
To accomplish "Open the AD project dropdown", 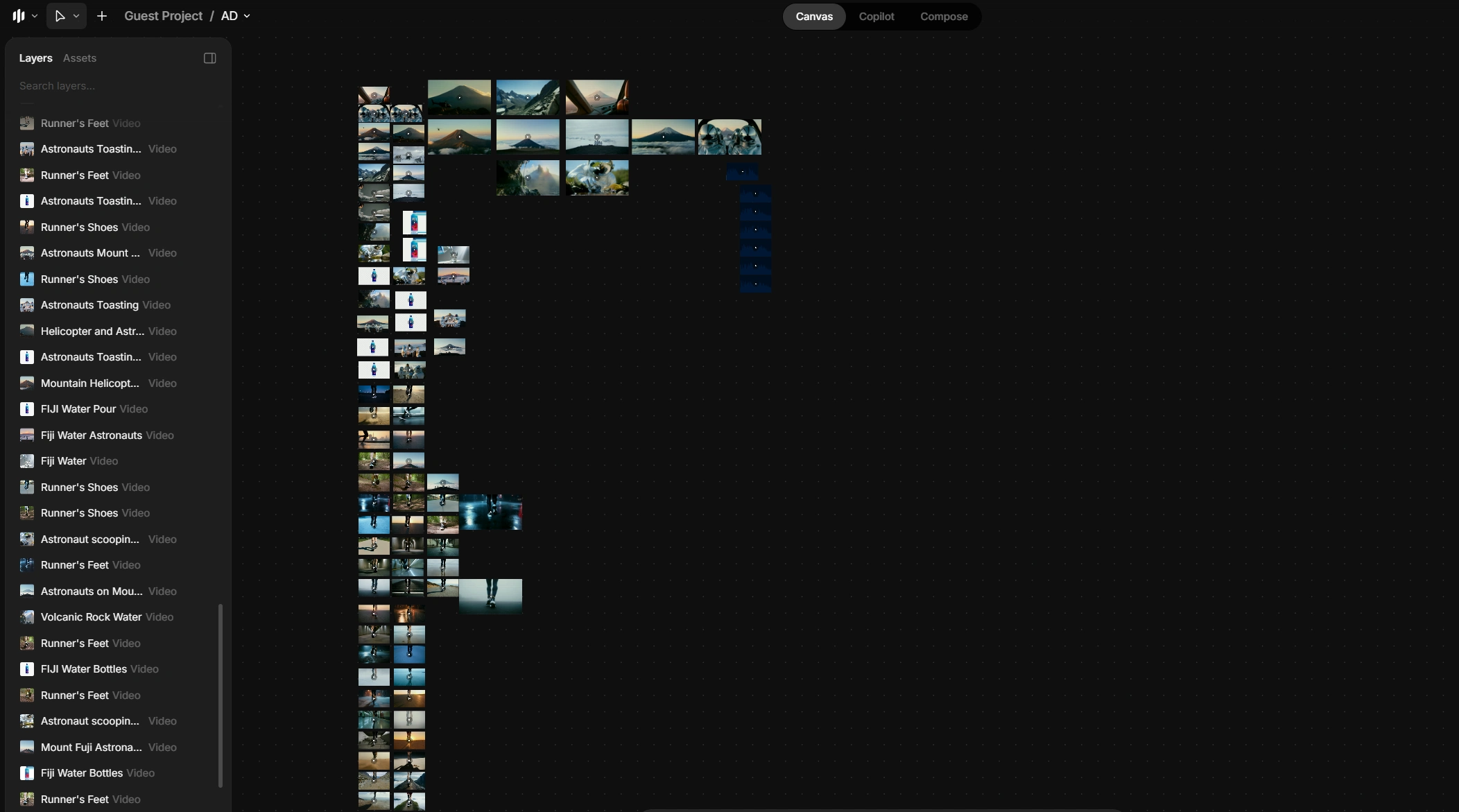I will point(236,16).
